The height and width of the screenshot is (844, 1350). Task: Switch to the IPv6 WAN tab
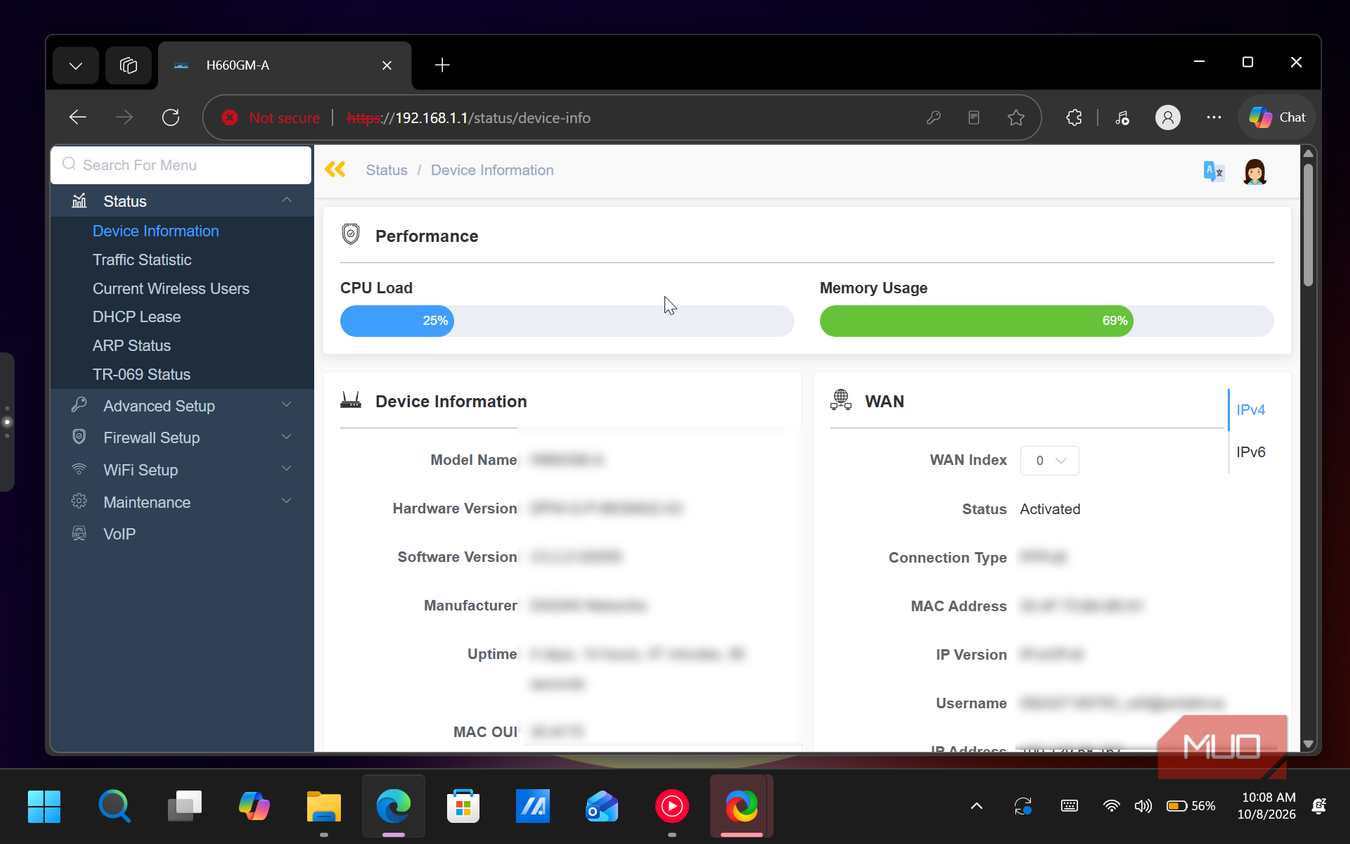pos(1251,452)
